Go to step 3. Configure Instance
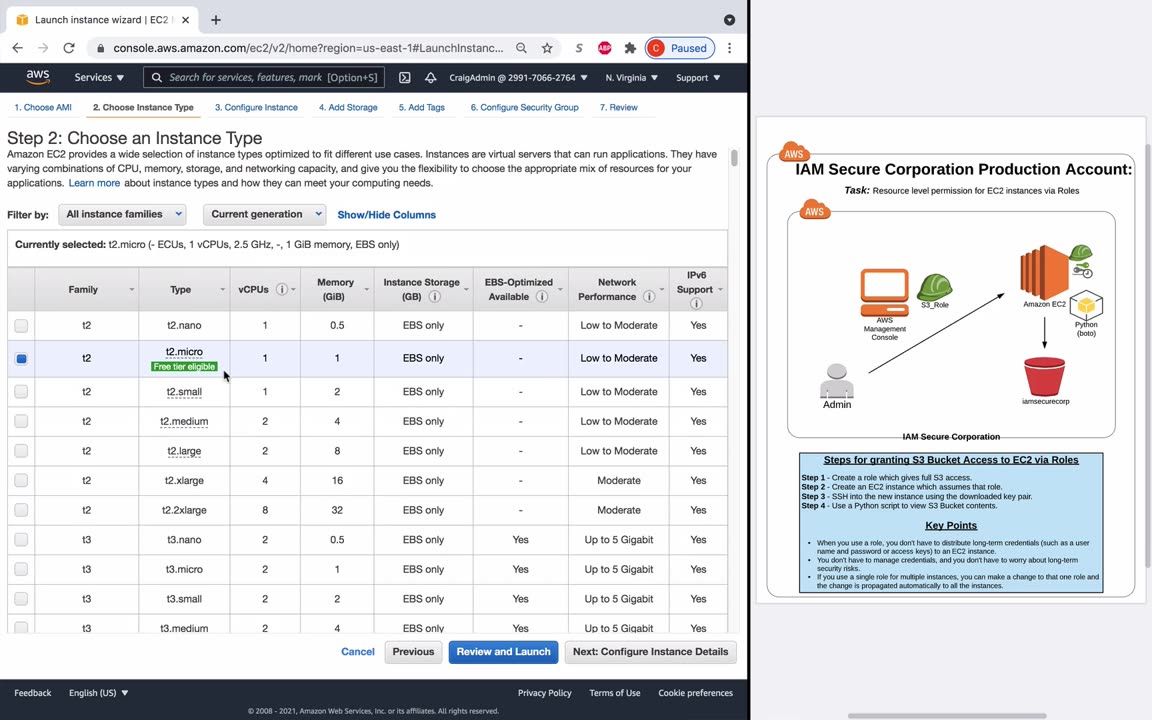Viewport: 1152px width, 720px height. 256,107
